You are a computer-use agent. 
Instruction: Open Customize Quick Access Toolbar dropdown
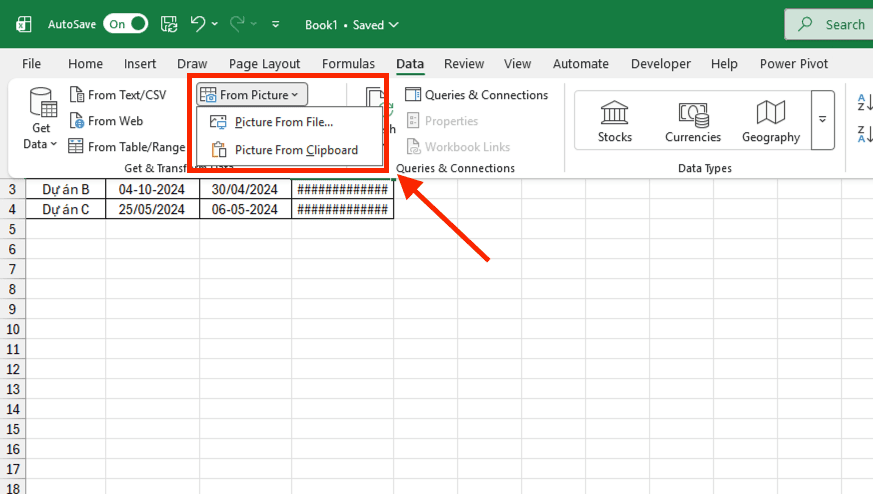coord(276,24)
